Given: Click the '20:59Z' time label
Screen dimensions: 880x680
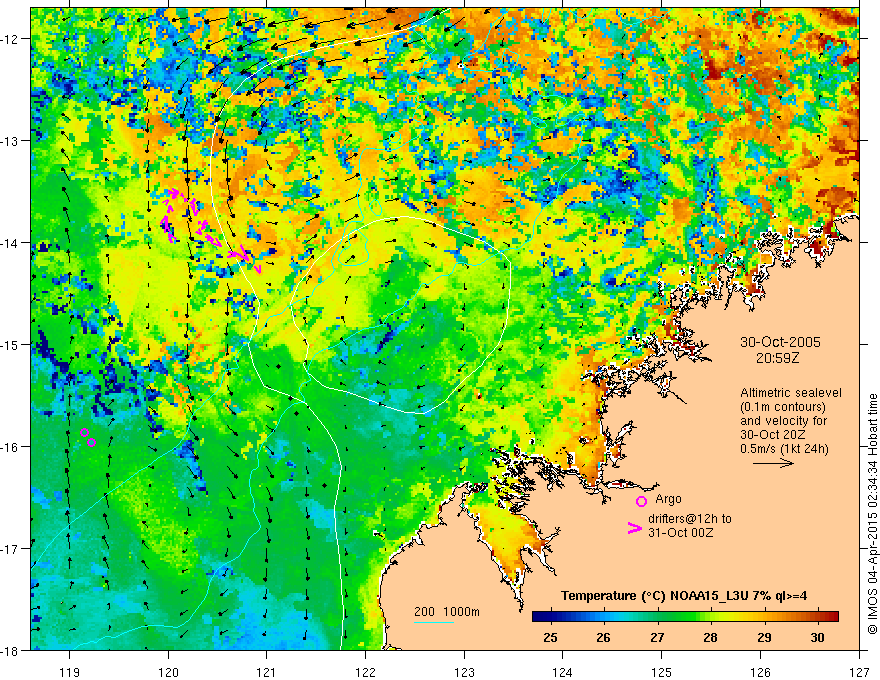Looking at the screenshot, I should pos(777,358).
